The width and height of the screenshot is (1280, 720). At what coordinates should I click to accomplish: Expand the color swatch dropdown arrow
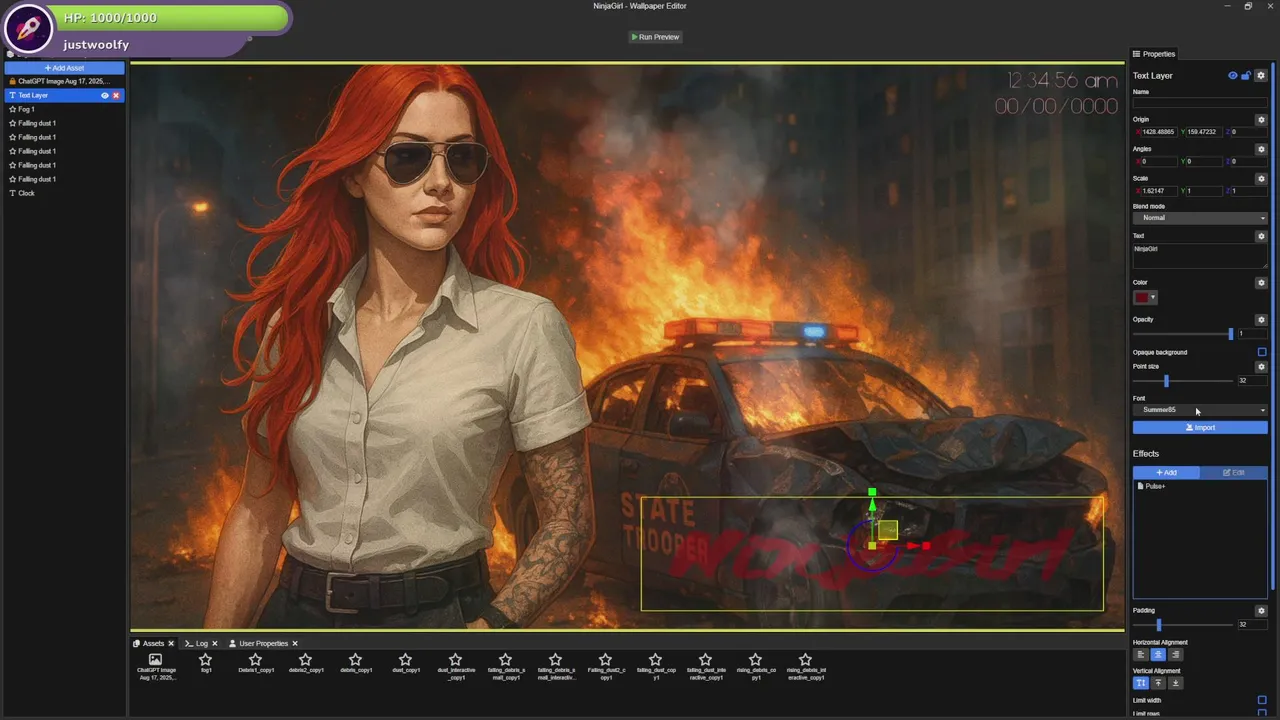tap(1153, 297)
